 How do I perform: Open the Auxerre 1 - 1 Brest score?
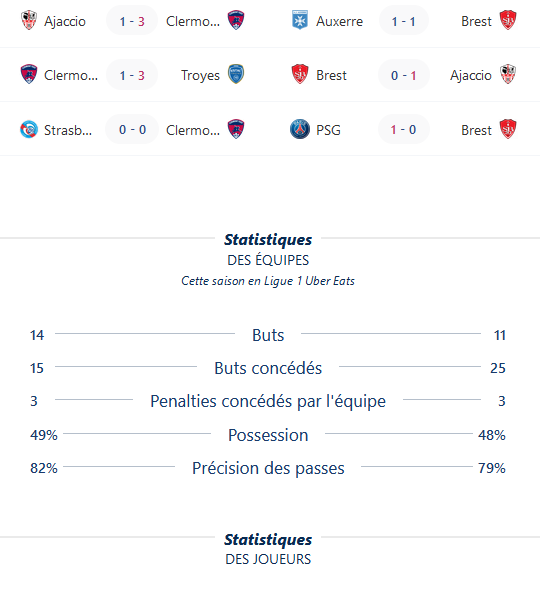click(403, 21)
